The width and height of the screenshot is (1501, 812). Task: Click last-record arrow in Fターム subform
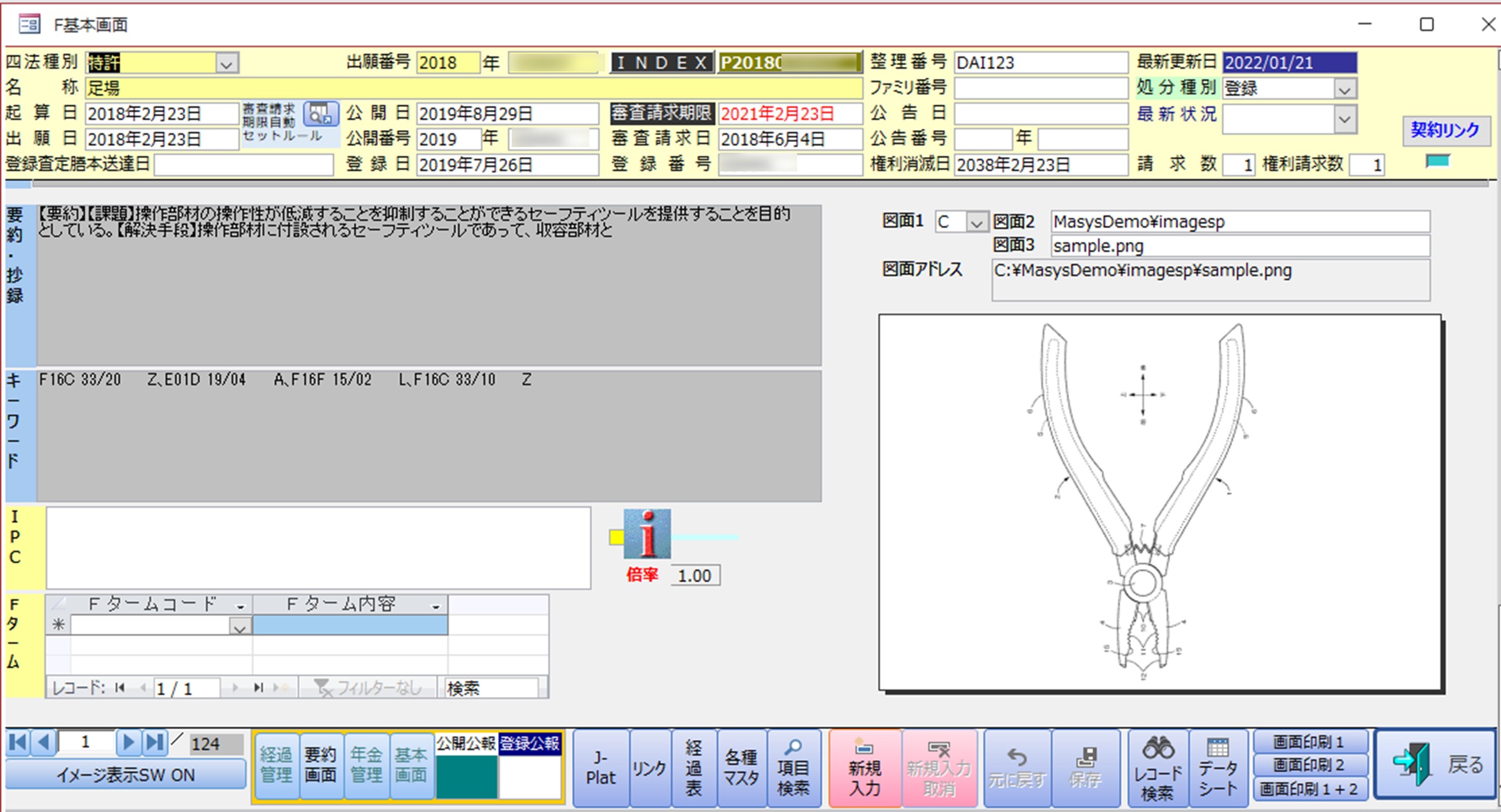258,688
